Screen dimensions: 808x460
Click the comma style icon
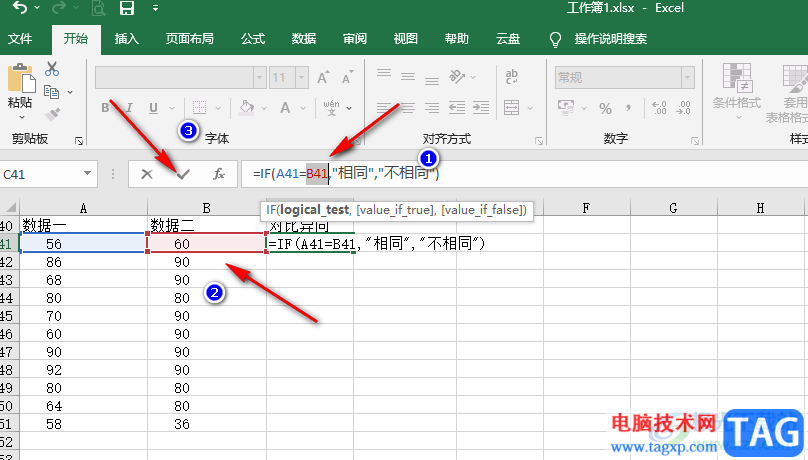click(x=628, y=108)
